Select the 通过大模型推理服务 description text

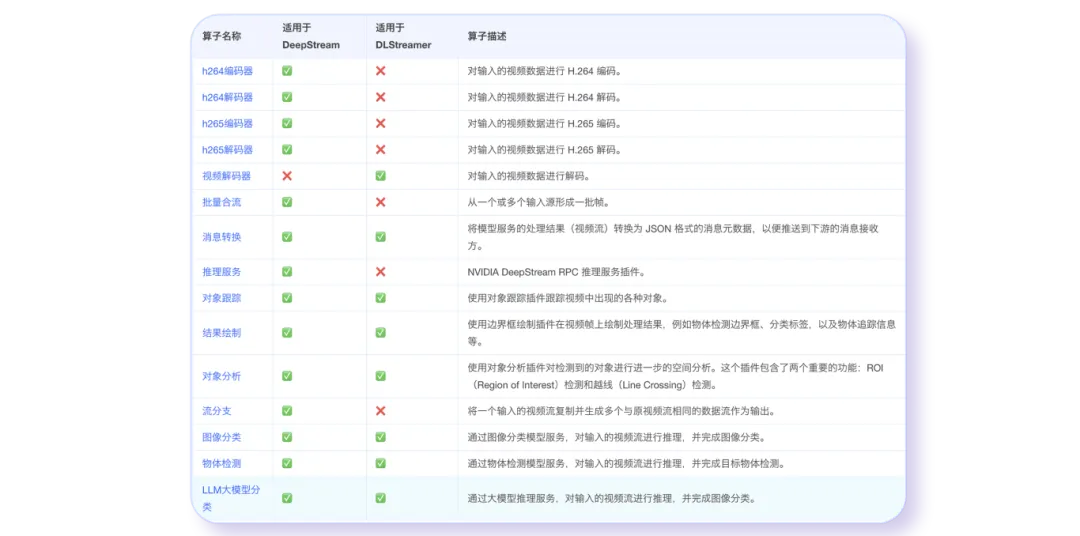[x=614, y=498]
